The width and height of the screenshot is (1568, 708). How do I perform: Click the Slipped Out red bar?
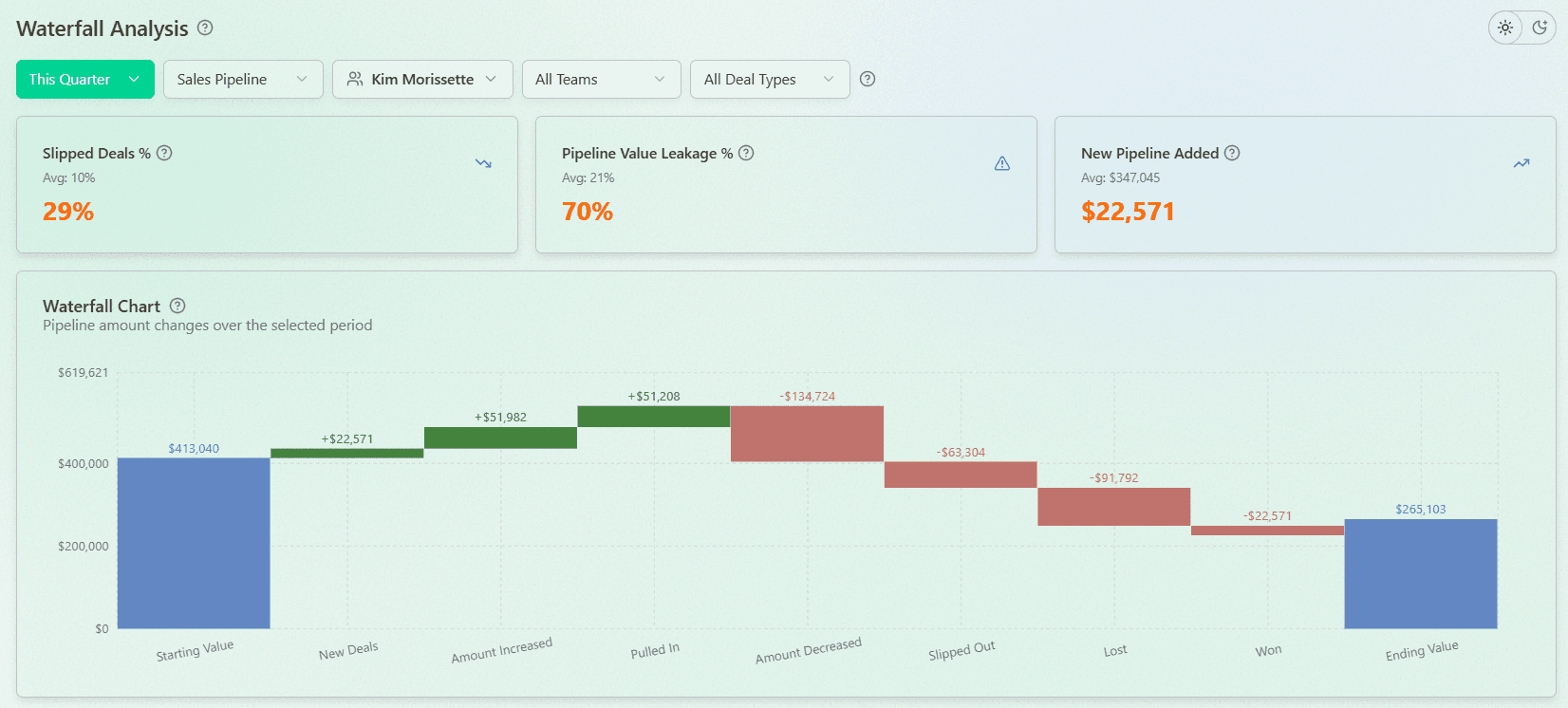coord(961,475)
